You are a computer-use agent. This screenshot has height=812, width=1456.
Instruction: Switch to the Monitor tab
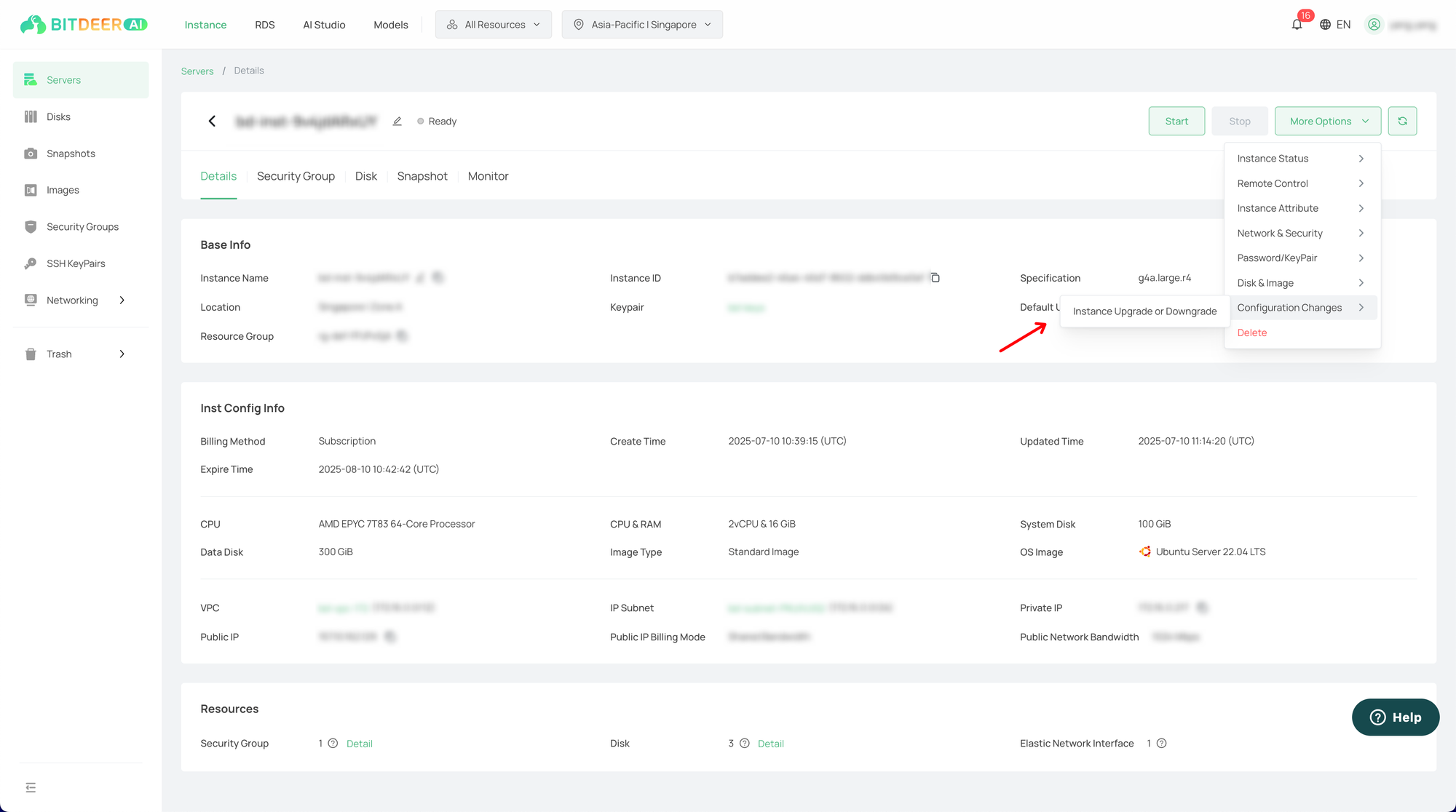[x=488, y=176]
